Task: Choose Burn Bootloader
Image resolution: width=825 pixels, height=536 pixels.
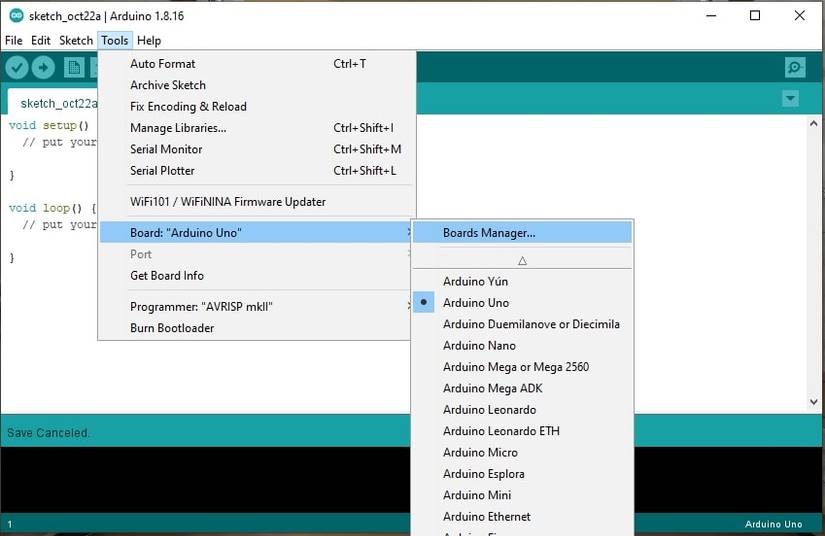Action: [x=255, y=328]
